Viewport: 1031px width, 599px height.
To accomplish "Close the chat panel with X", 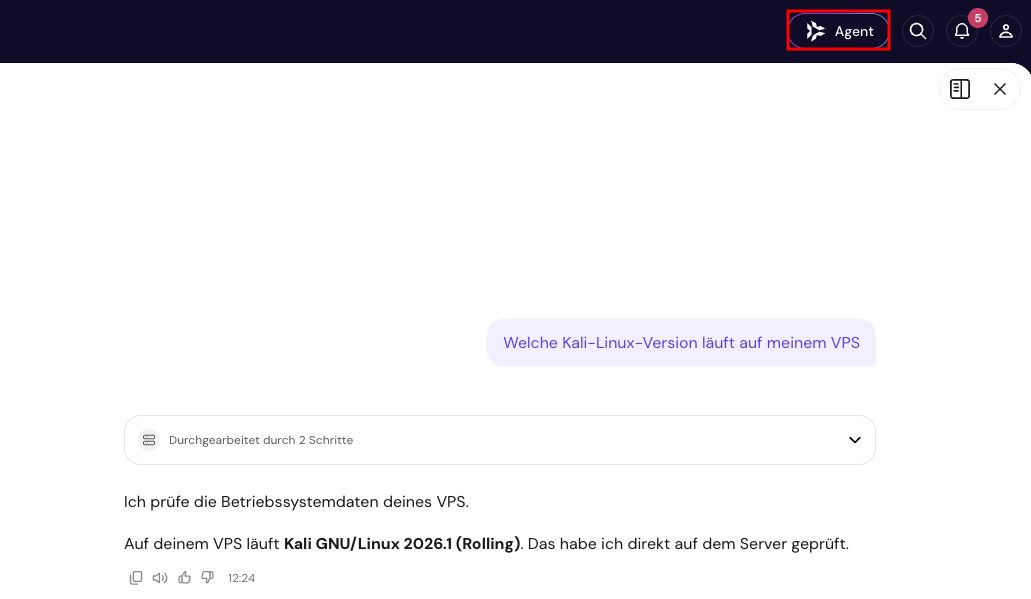I will (1000, 89).
